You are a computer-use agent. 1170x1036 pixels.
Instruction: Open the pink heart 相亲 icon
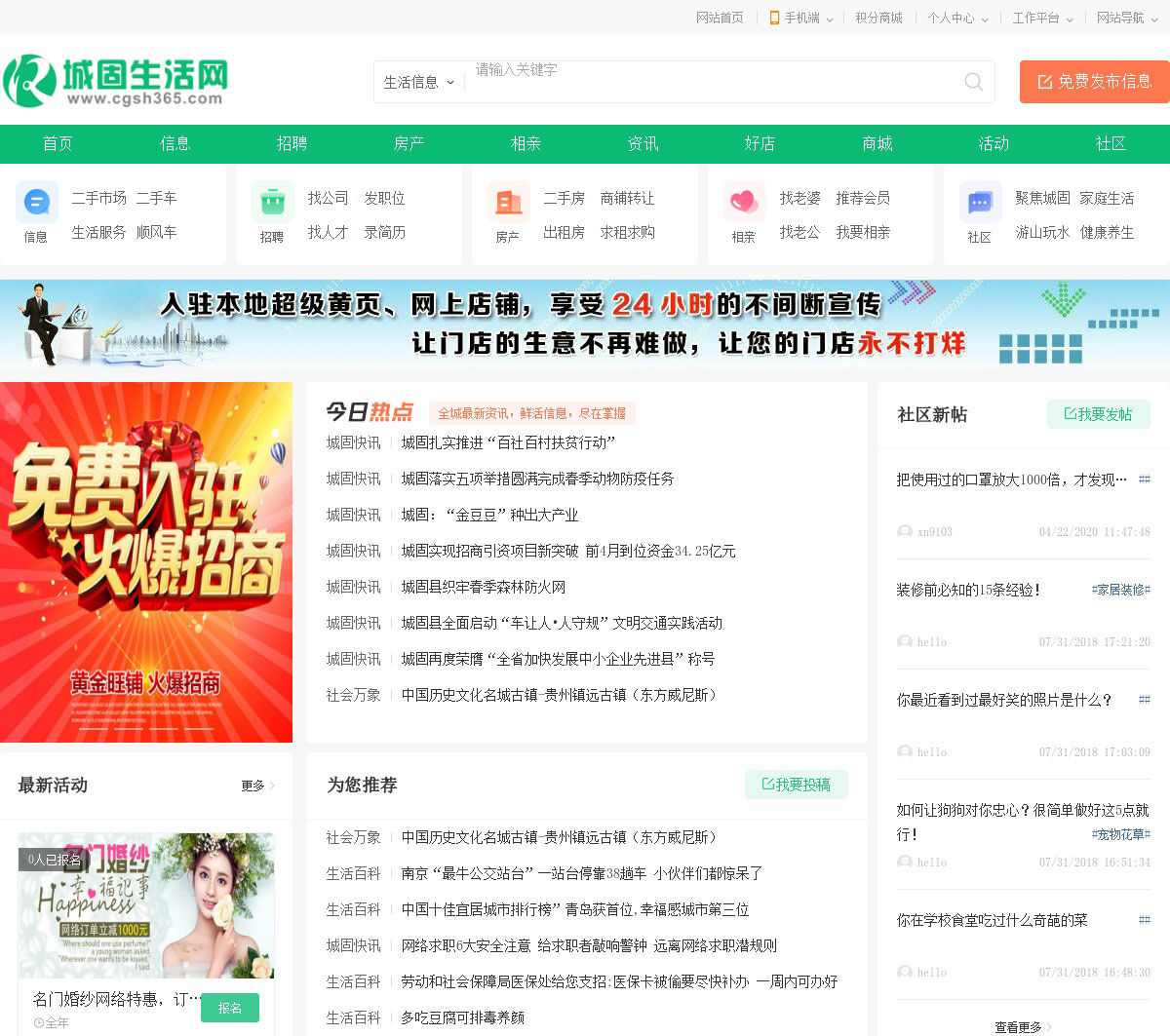click(744, 203)
